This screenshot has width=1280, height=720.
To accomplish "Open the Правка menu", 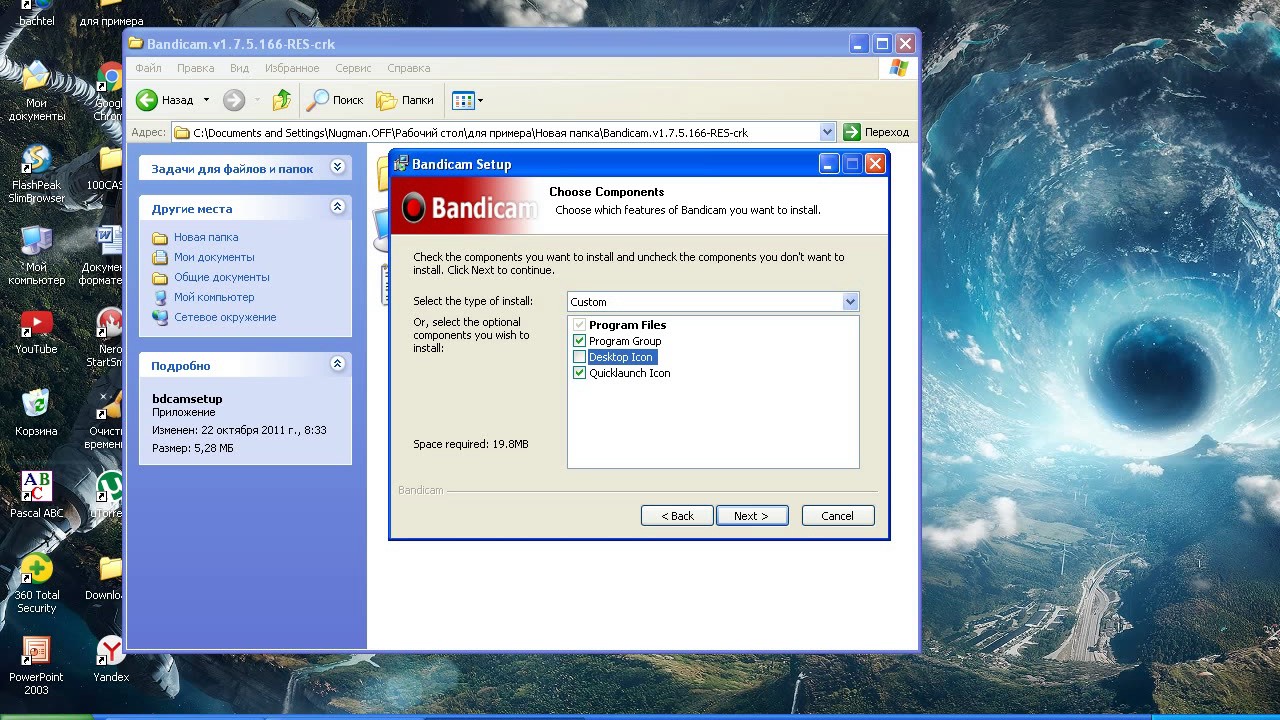I will point(195,68).
